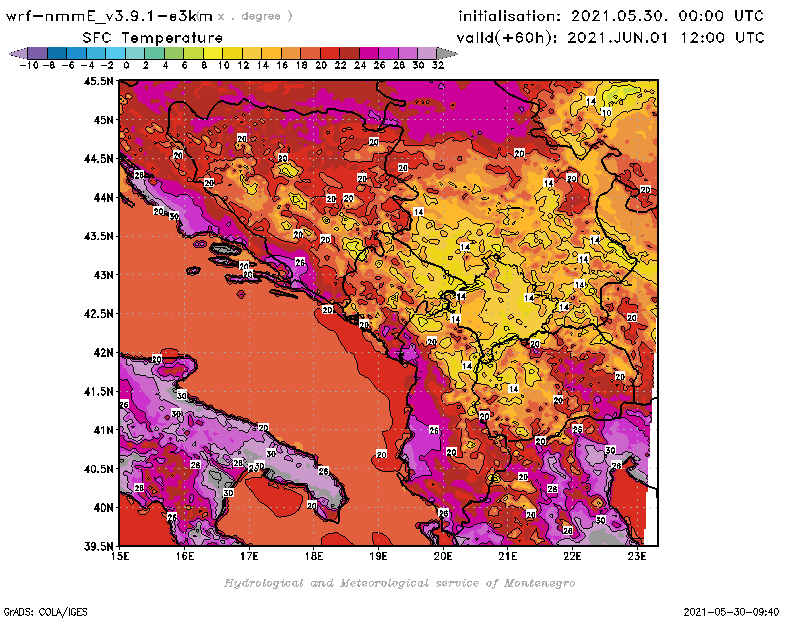Click the '0' legend tick label

click(x=126, y=65)
